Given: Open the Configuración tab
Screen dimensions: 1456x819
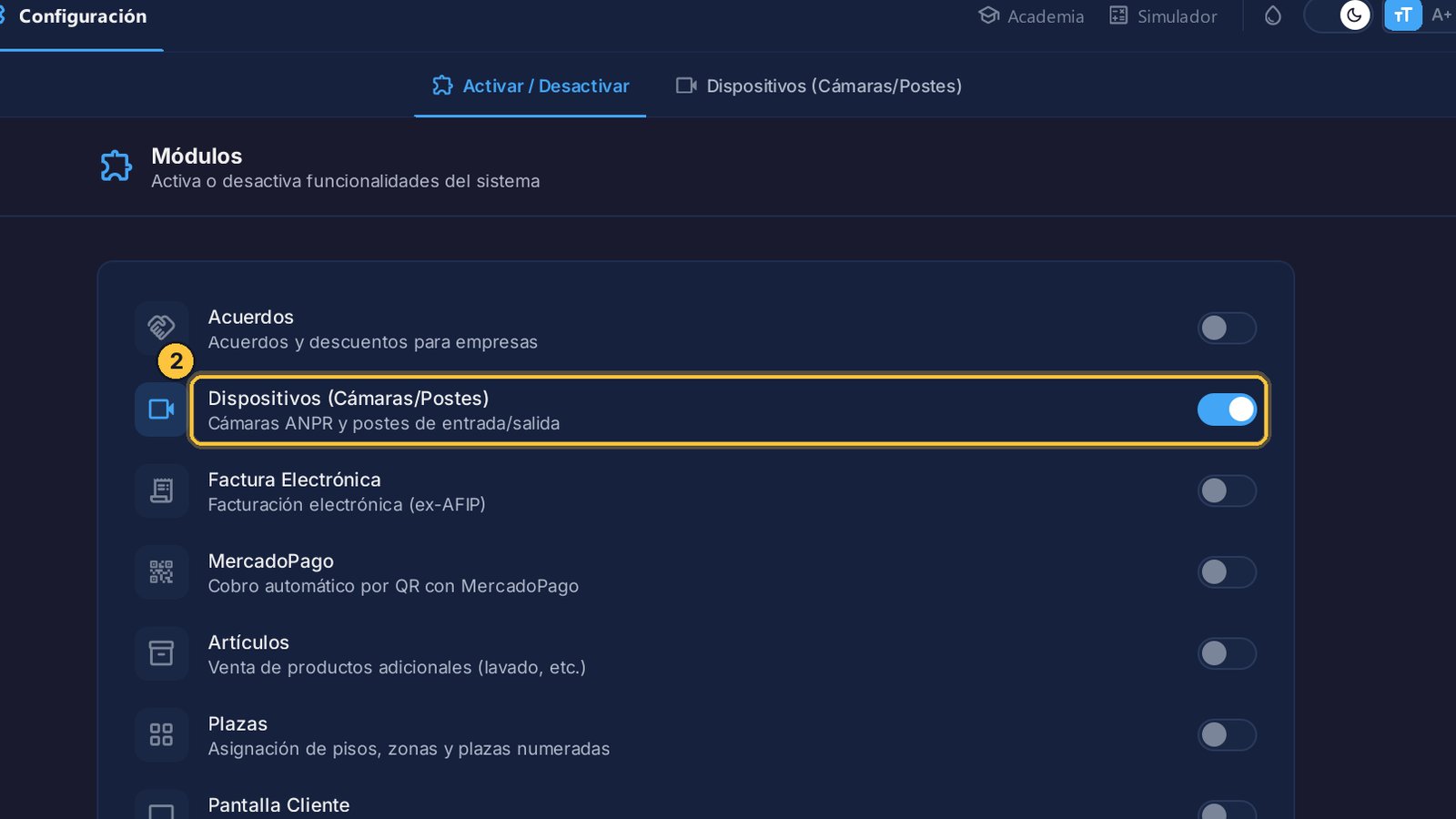Looking at the screenshot, I should pyautogui.click(x=82, y=16).
